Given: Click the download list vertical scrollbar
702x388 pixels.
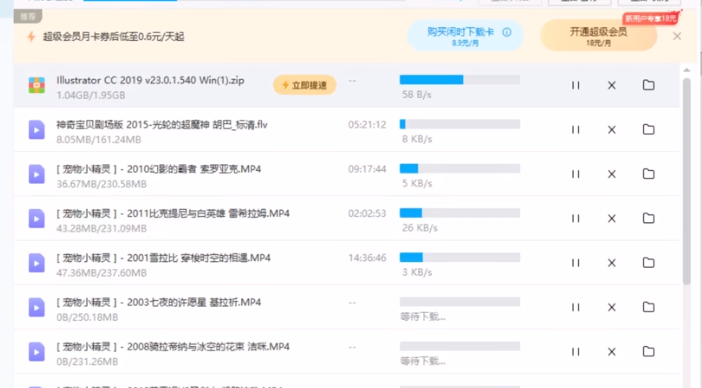Looking at the screenshot, I should [x=687, y=181].
